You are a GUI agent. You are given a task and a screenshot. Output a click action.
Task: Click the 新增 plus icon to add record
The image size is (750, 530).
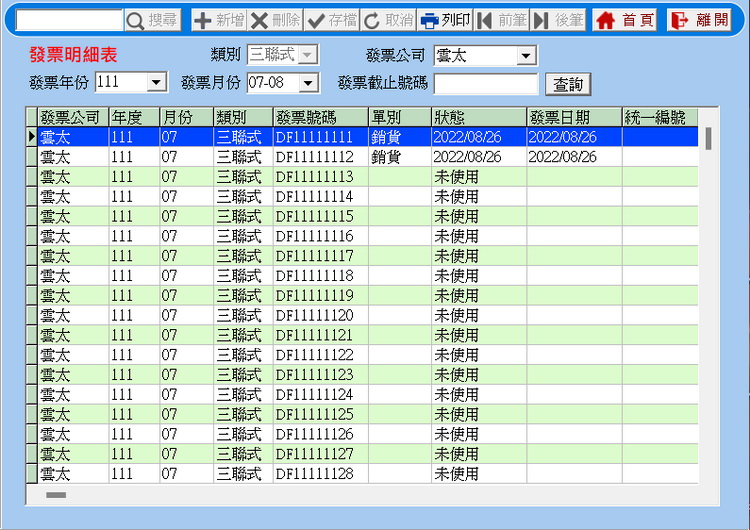[x=203, y=20]
